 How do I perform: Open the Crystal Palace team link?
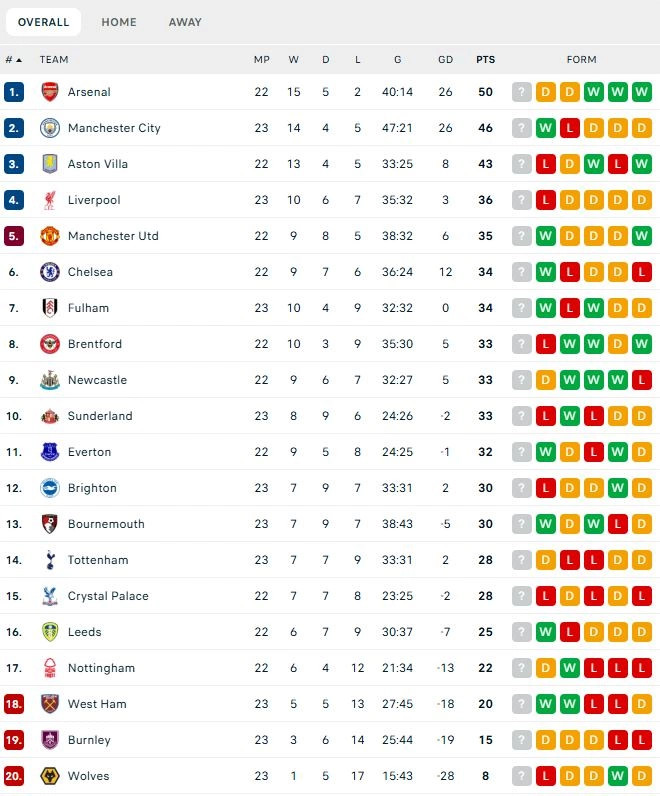108,596
